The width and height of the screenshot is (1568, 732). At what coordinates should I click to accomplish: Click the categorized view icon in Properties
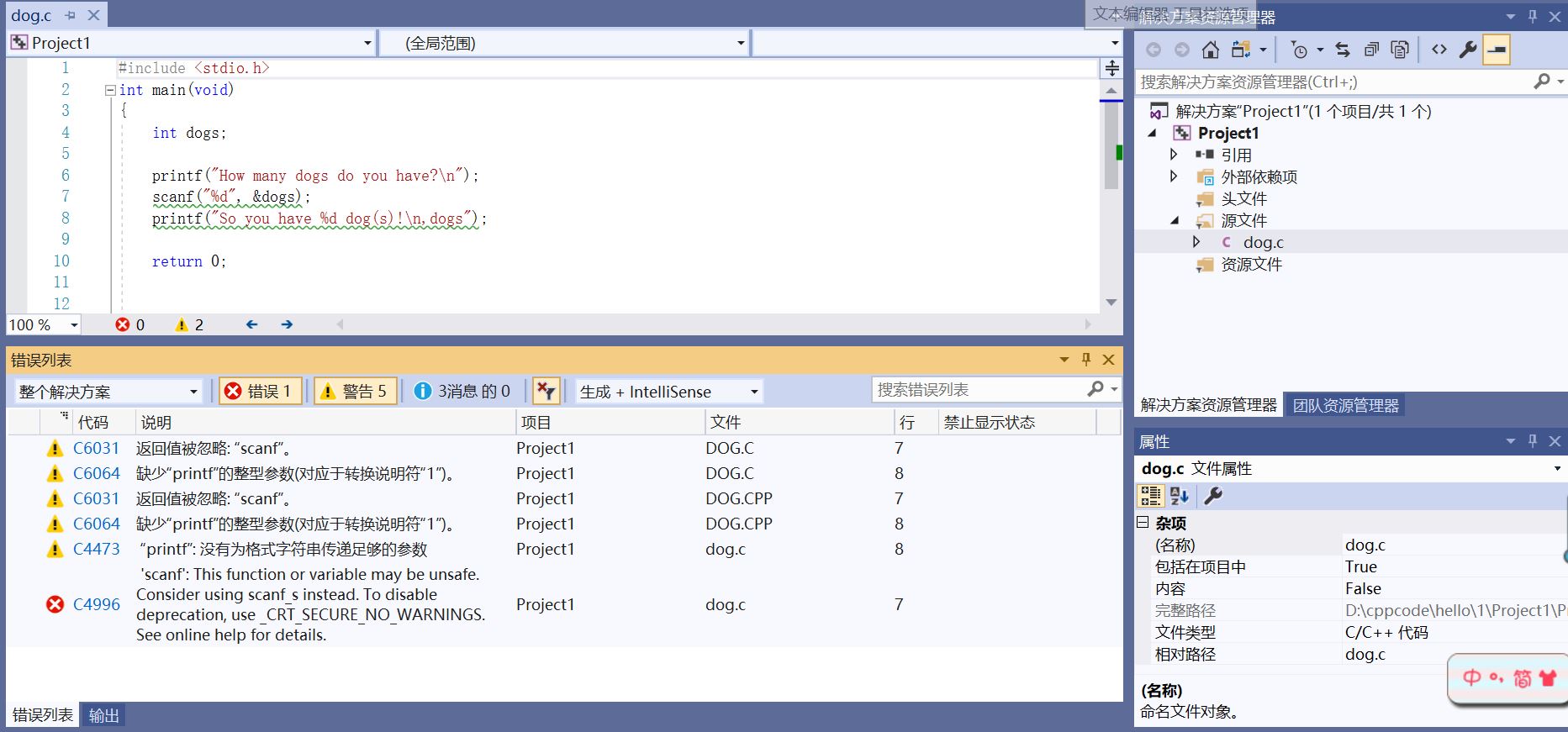pyautogui.click(x=1150, y=496)
